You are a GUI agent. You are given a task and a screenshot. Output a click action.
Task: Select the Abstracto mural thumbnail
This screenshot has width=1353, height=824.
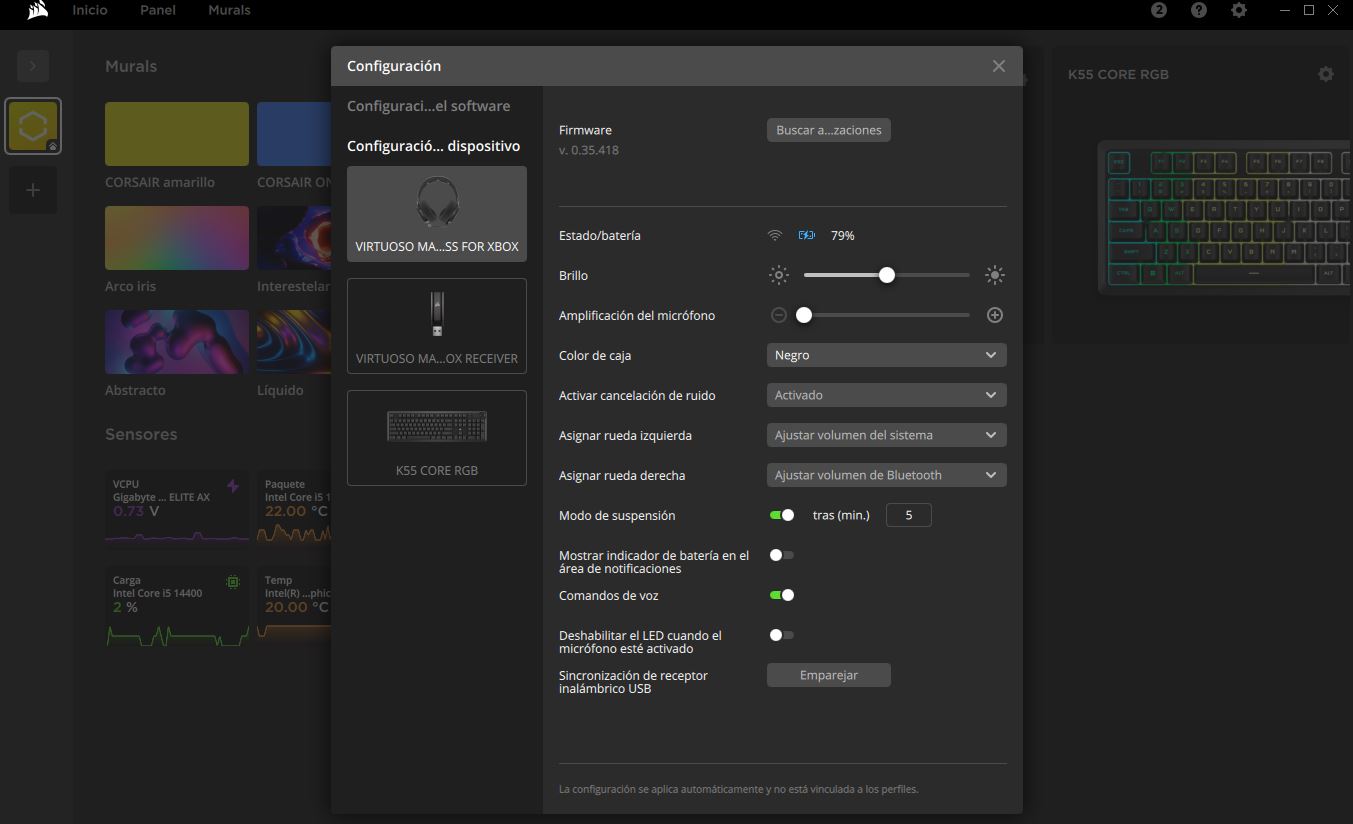(177, 342)
